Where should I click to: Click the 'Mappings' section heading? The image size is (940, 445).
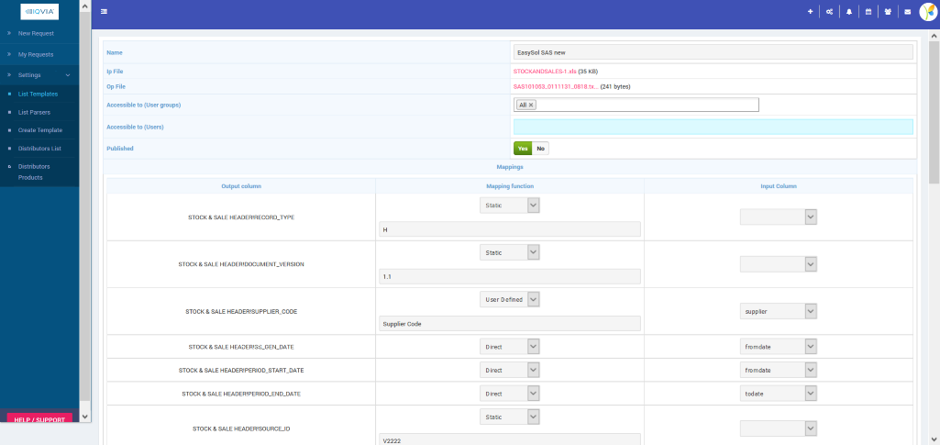tap(510, 167)
